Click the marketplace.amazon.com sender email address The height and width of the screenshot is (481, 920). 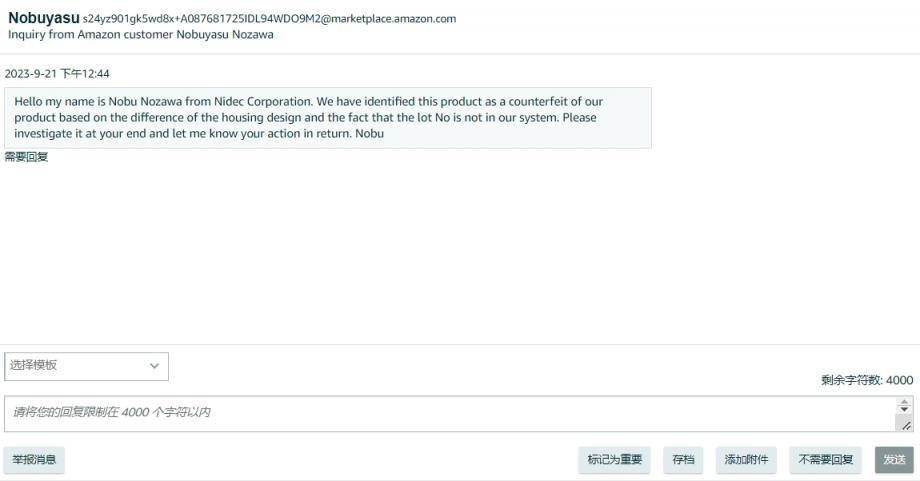click(269, 19)
